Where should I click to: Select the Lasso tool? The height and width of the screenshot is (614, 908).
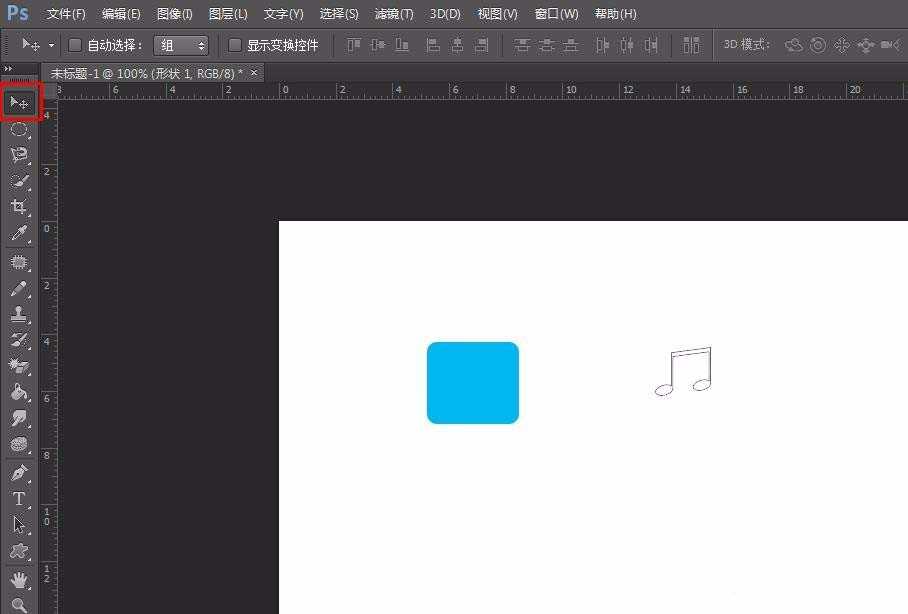tap(18, 155)
